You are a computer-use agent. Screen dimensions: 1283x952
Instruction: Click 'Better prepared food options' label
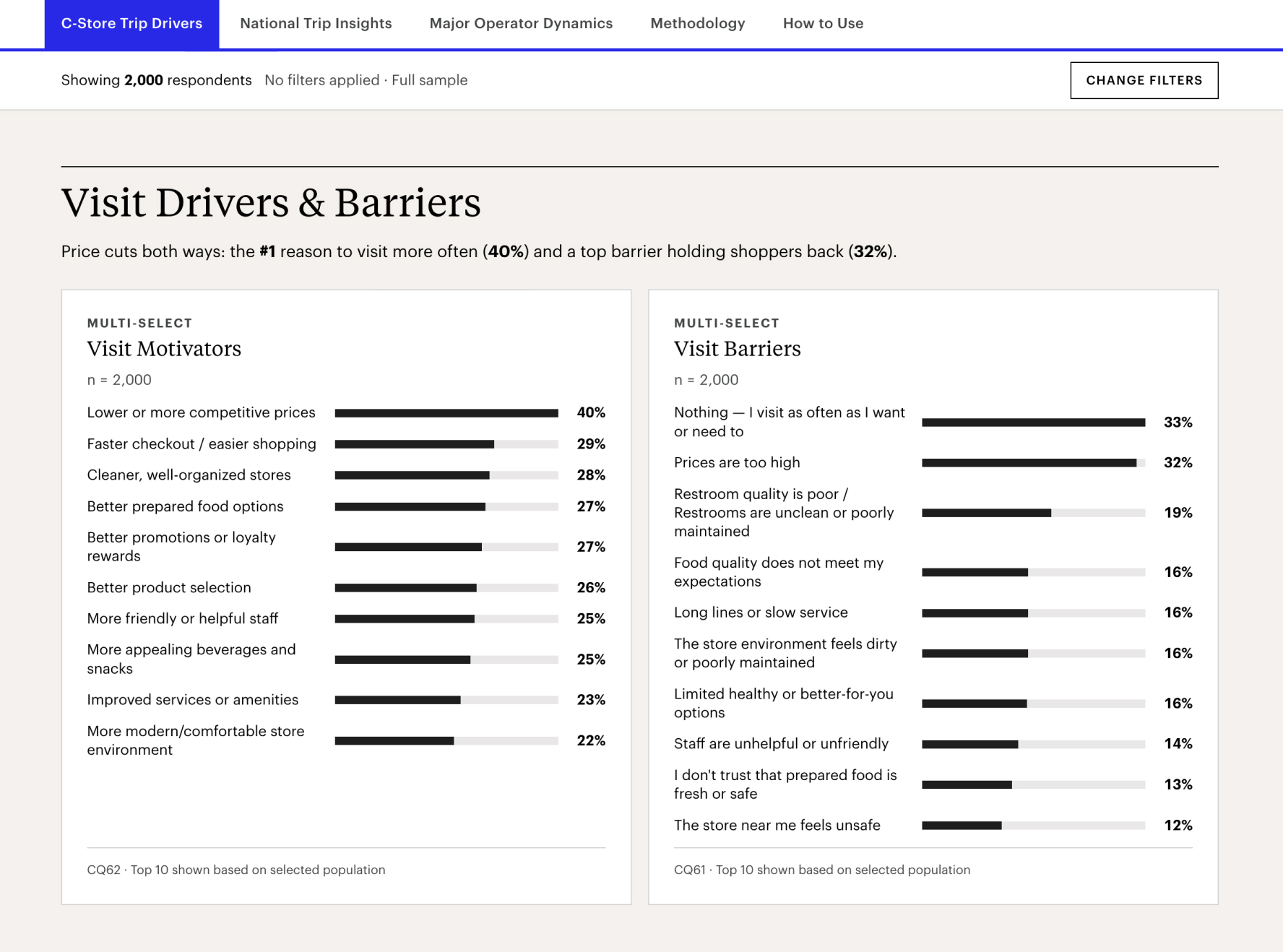pos(185,506)
